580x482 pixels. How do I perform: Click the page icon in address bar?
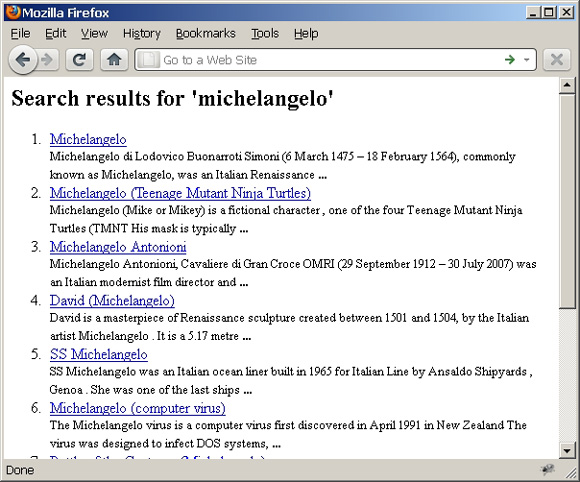coord(149,60)
